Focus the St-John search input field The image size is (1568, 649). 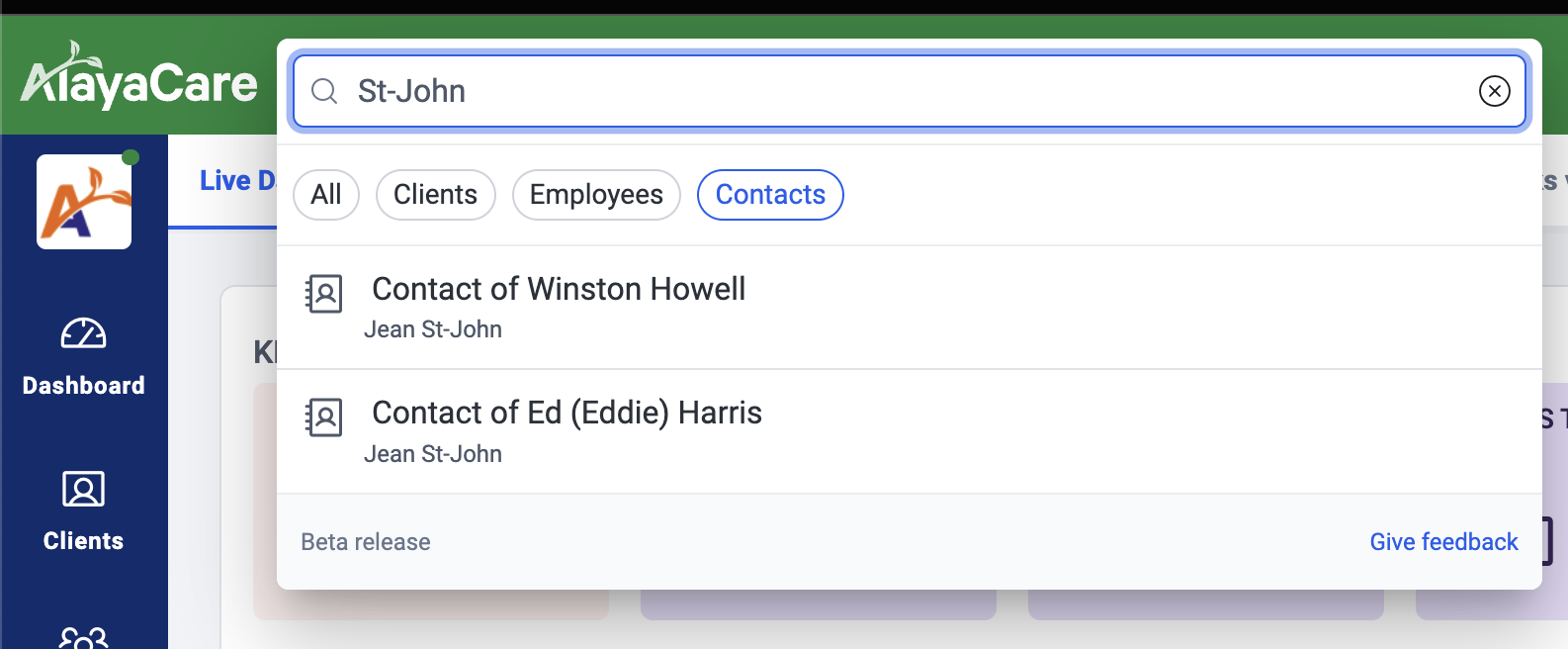coord(890,92)
